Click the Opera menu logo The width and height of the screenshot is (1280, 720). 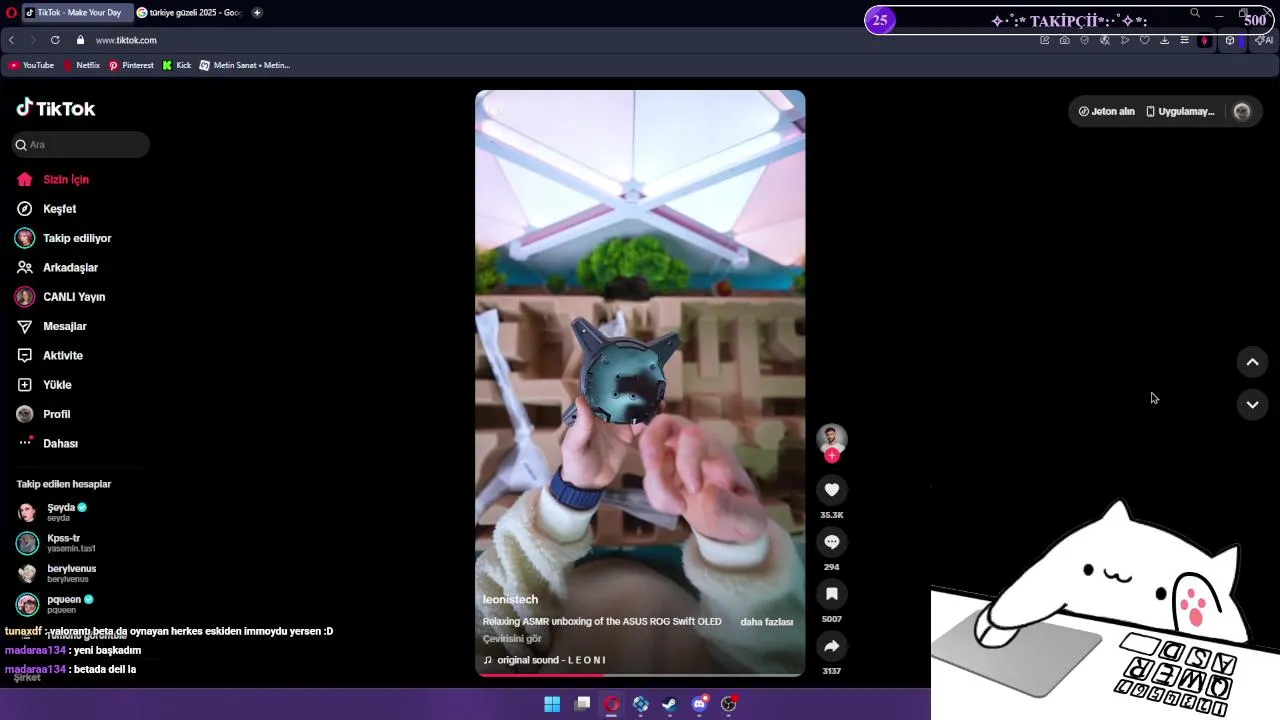coord(11,13)
